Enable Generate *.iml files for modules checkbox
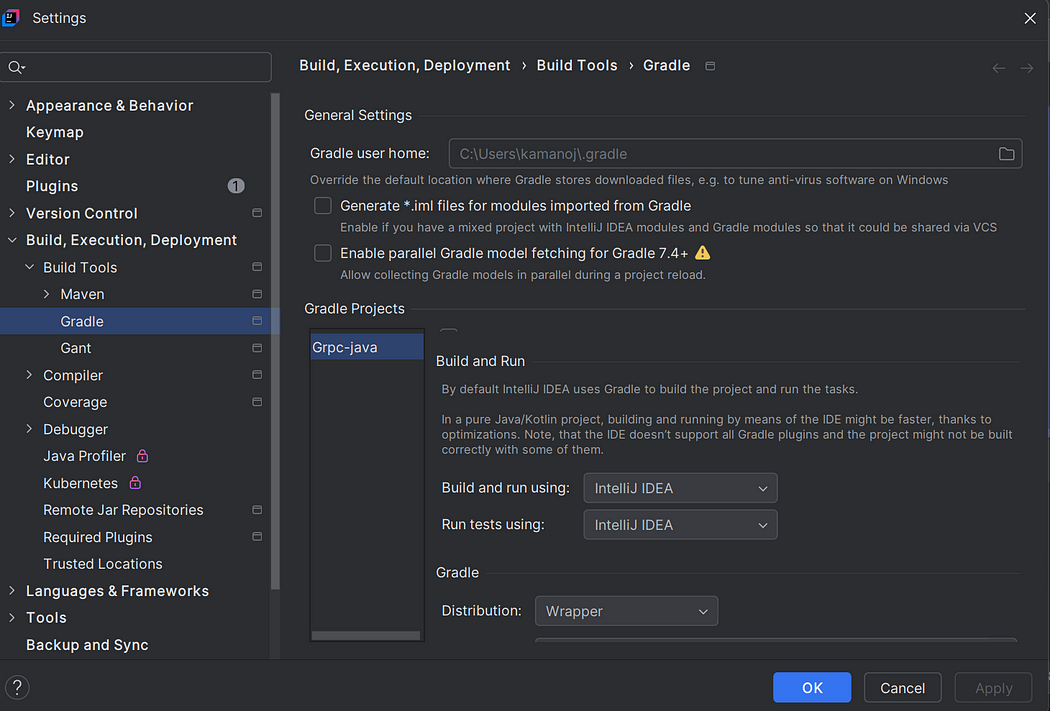This screenshot has width=1050, height=711. click(323, 206)
